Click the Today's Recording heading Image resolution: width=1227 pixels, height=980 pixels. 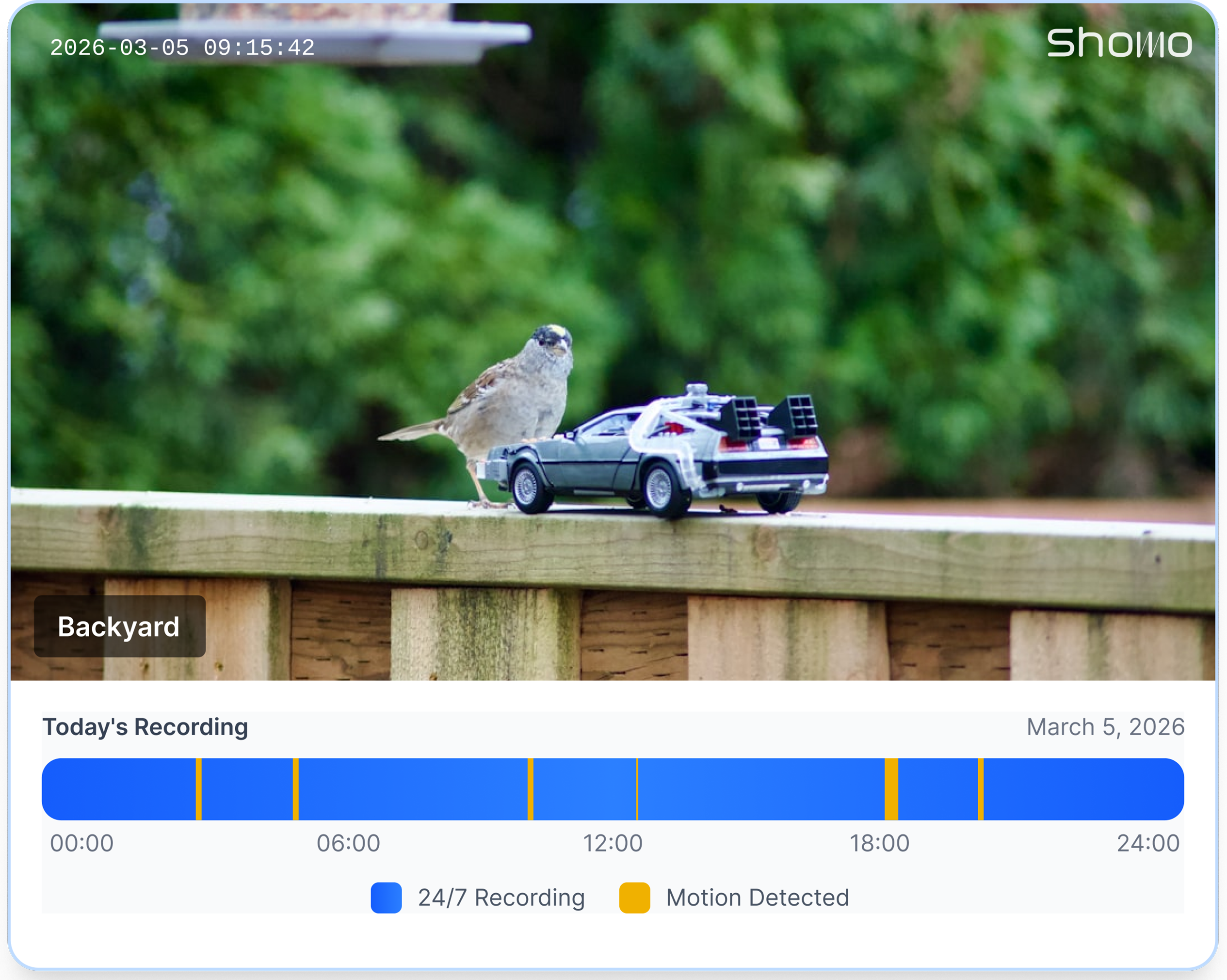145,727
